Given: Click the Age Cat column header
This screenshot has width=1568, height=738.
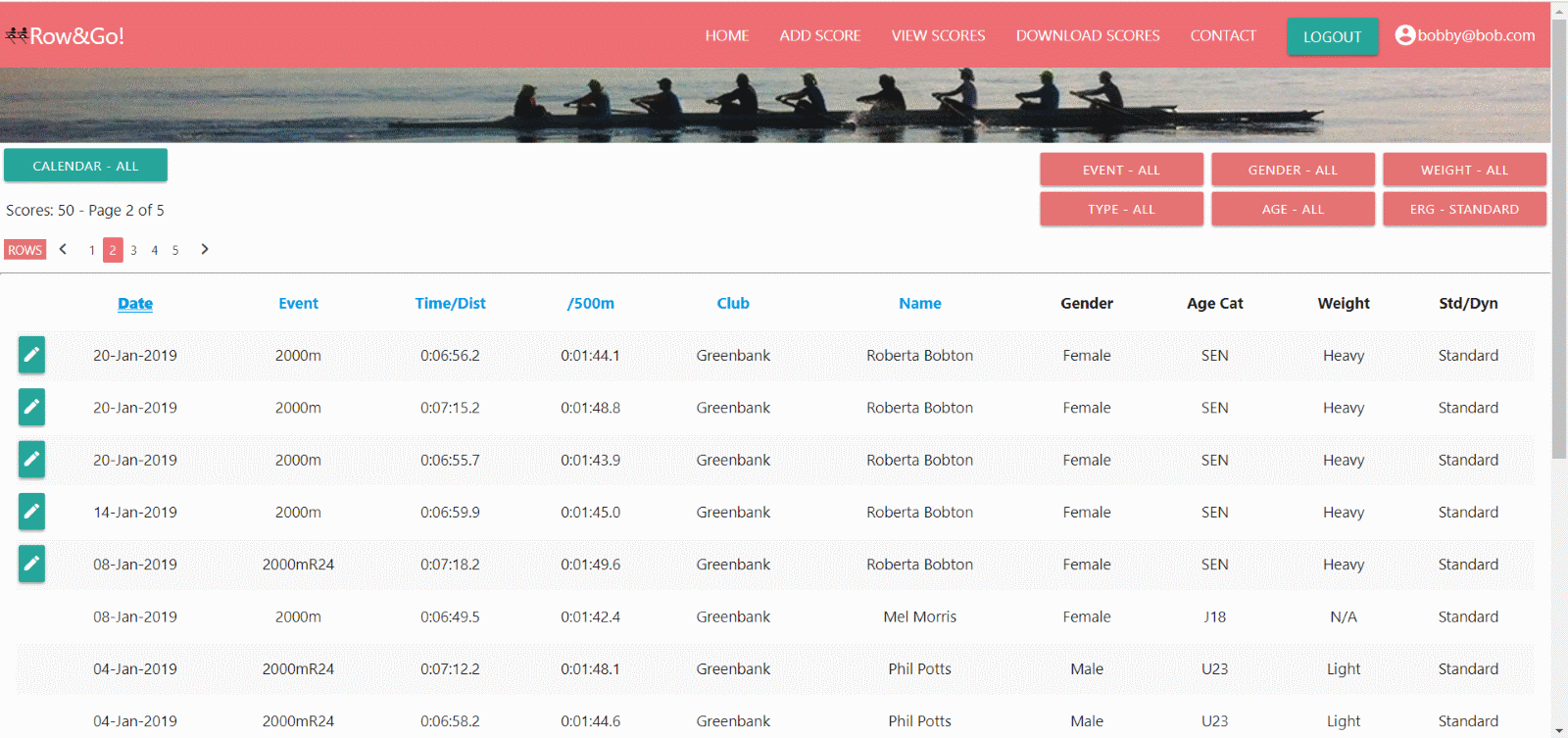Looking at the screenshot, I should 1215,304.
